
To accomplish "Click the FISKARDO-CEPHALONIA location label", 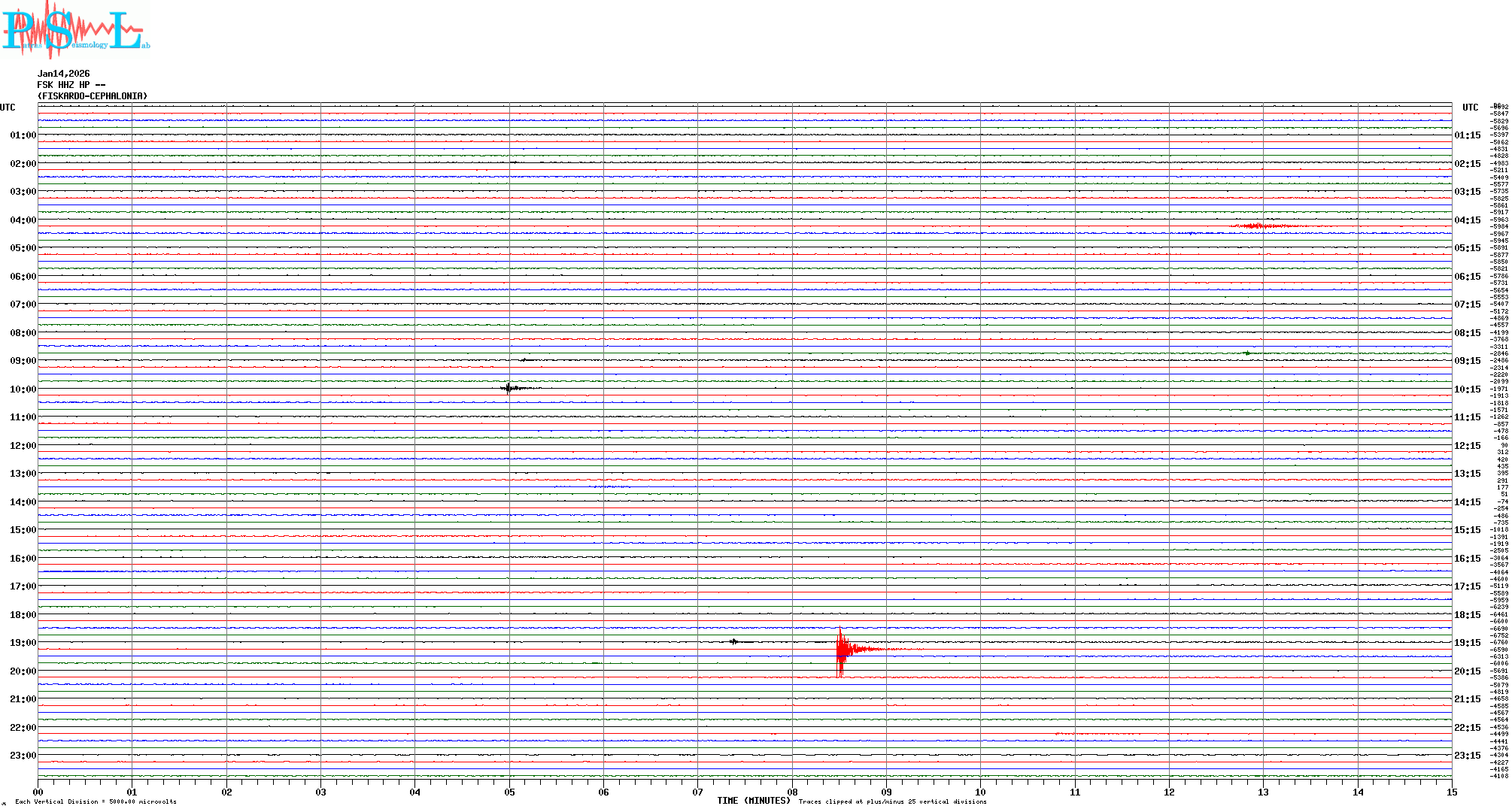I will (x=92, y=96).
